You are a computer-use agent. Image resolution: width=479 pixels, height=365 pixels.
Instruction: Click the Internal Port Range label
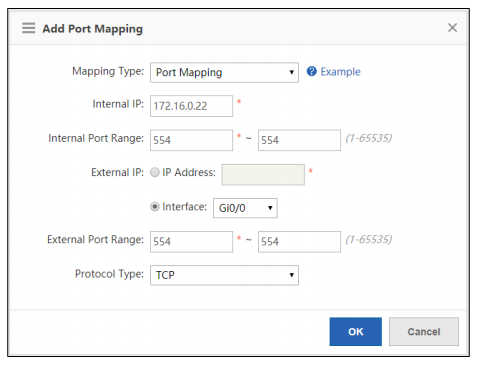click(x=96, y=138)
